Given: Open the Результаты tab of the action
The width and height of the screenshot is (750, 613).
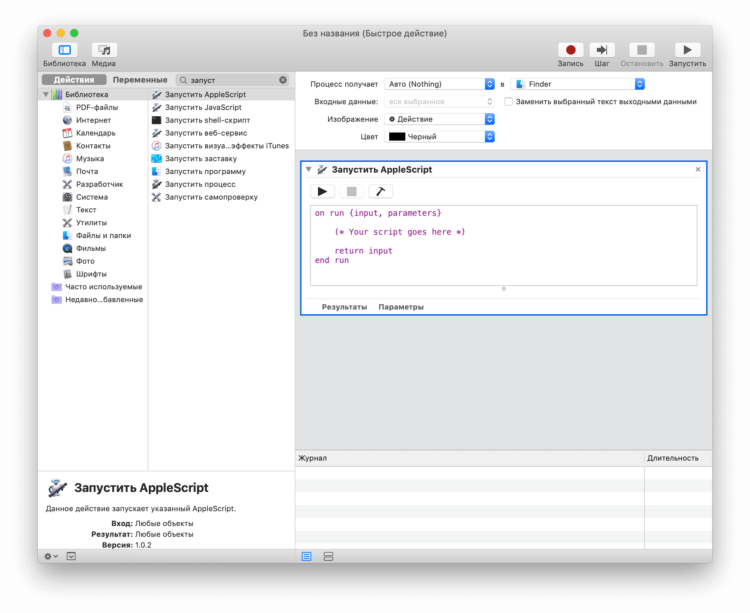Looking at the screenshot, I should click(344, 307).
